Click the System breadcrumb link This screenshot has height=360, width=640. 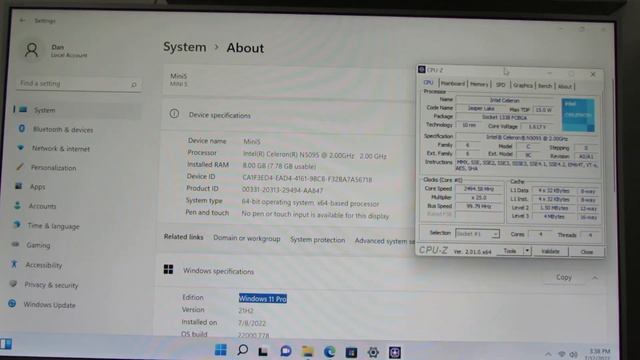pos(184,47)
